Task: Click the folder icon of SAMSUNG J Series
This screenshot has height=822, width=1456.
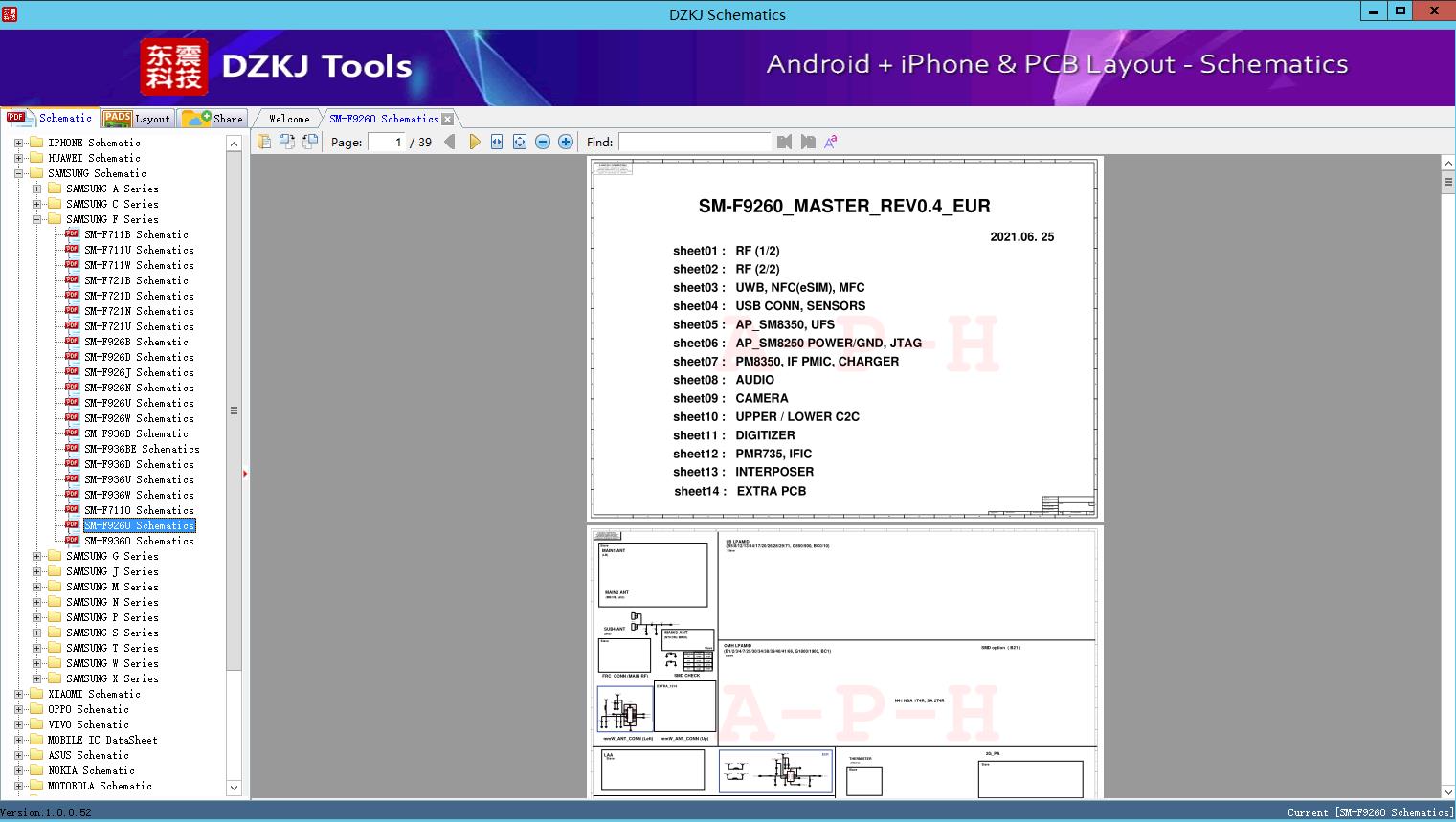Action: pyautogui.click(x=55, y=571)
